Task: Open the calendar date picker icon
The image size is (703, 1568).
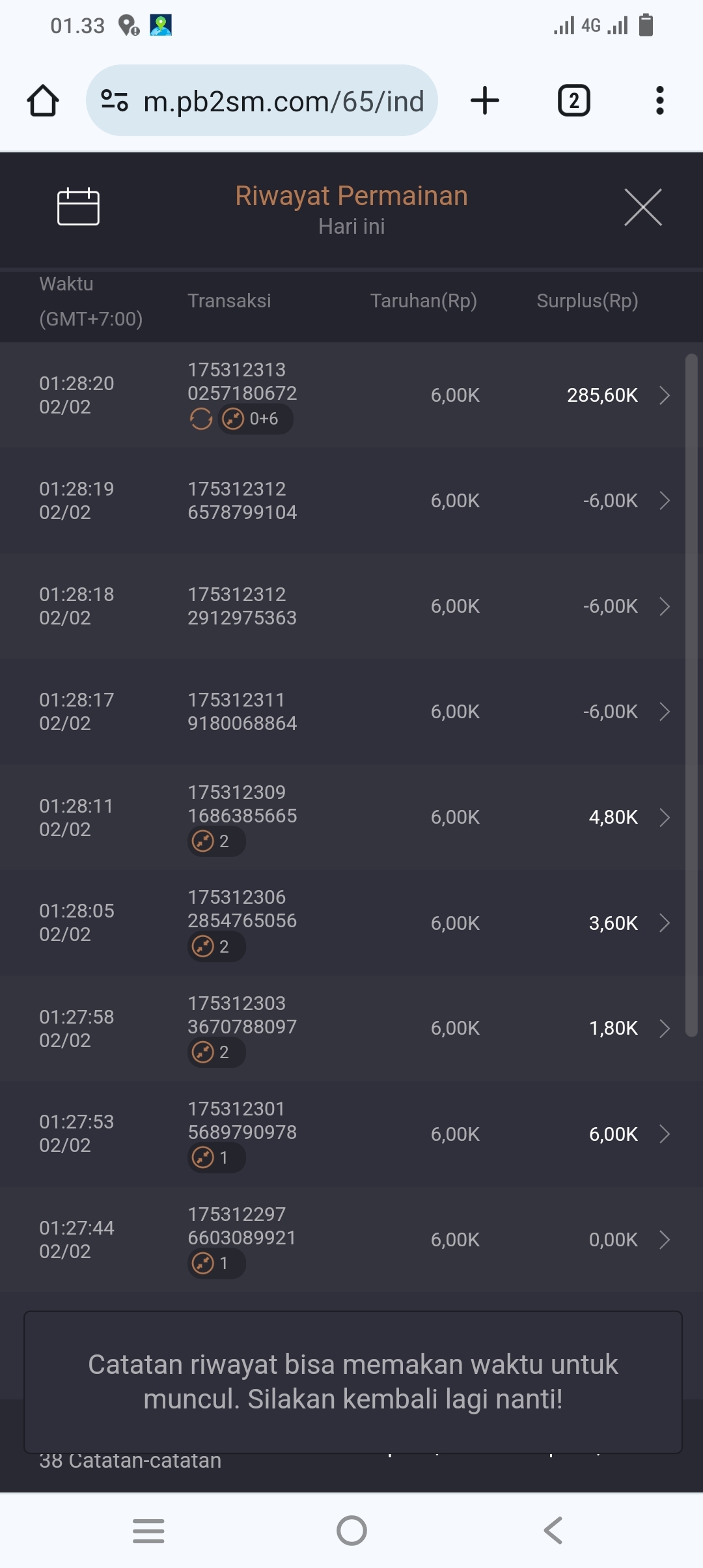Action: pos(78,207)
